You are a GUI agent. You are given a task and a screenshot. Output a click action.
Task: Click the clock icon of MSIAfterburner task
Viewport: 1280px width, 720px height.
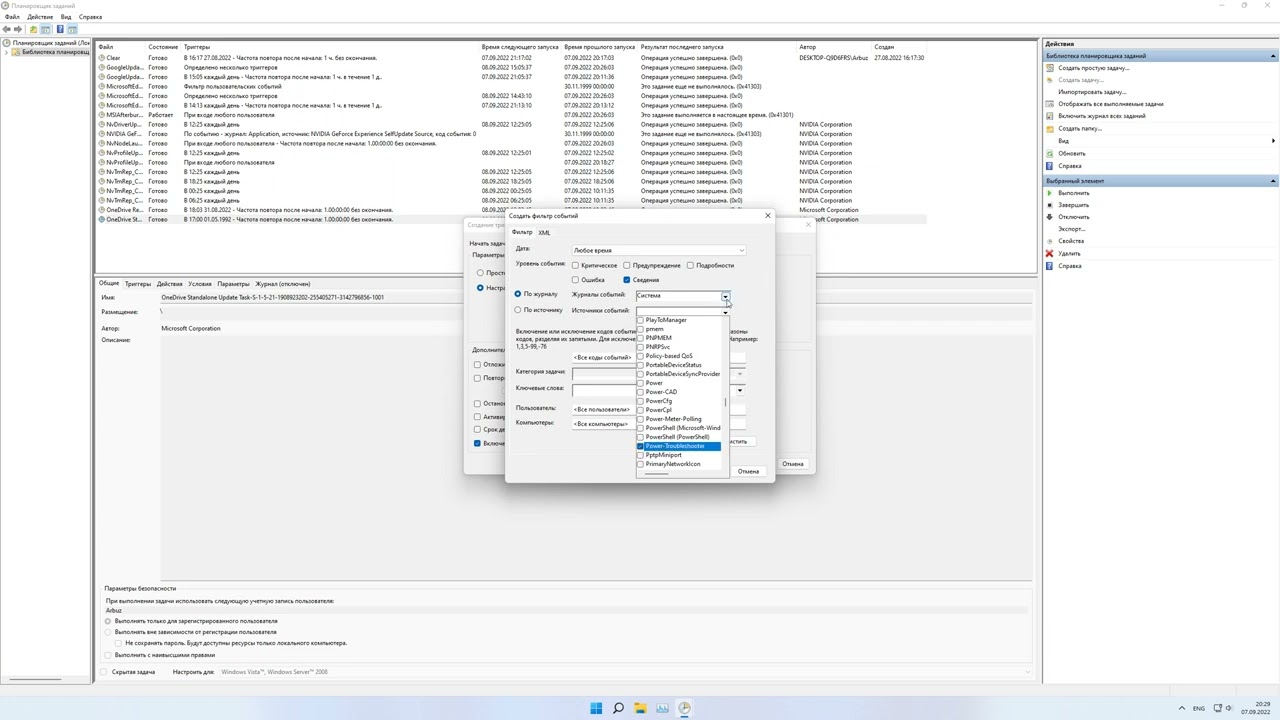point(102,115)
